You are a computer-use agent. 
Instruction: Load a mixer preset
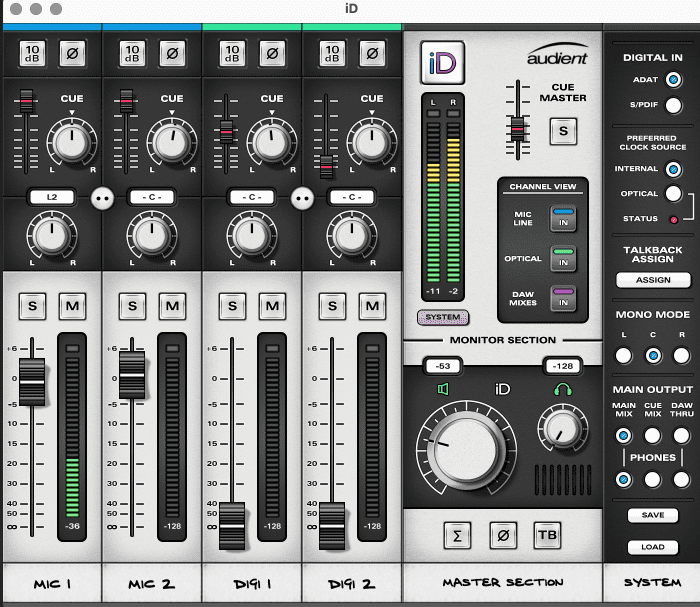[x=653, y=547]
